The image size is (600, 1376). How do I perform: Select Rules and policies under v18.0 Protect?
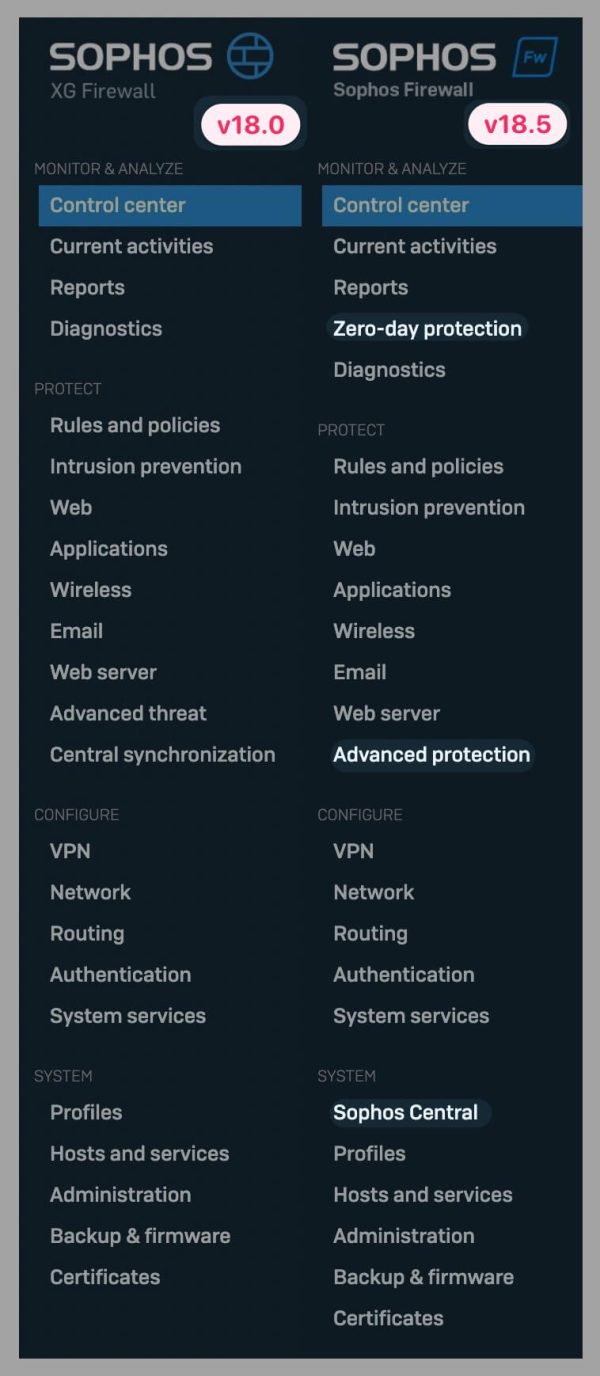point(135,425)
